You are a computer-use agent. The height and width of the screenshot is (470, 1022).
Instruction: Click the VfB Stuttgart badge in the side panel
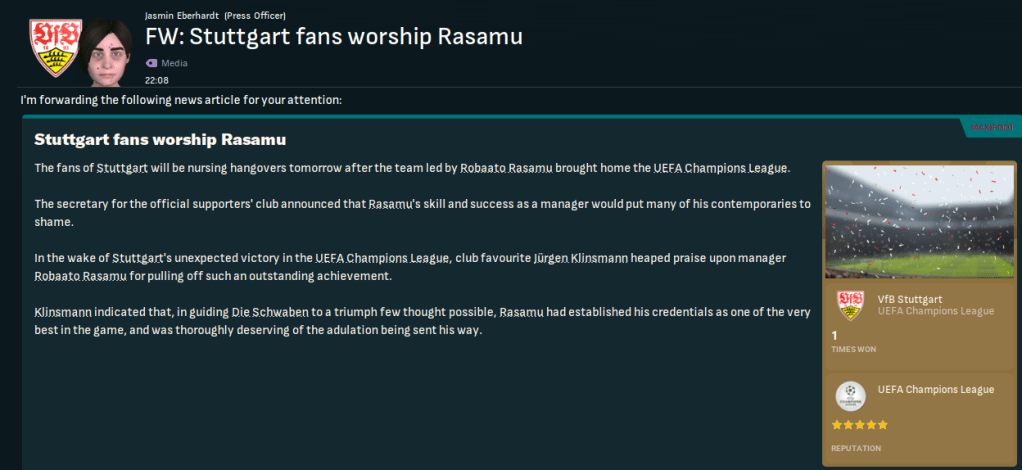point(850,304)
